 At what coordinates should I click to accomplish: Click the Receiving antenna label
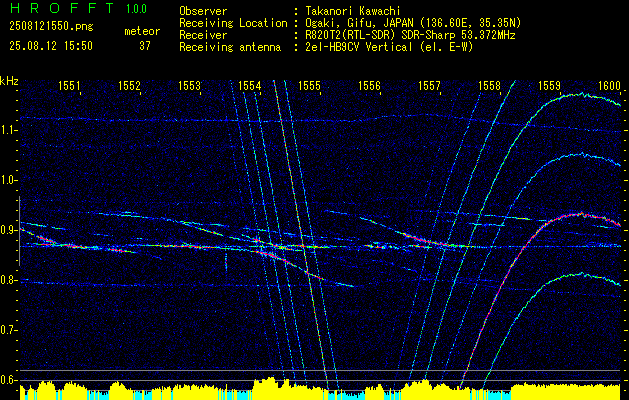click(230, 47)
